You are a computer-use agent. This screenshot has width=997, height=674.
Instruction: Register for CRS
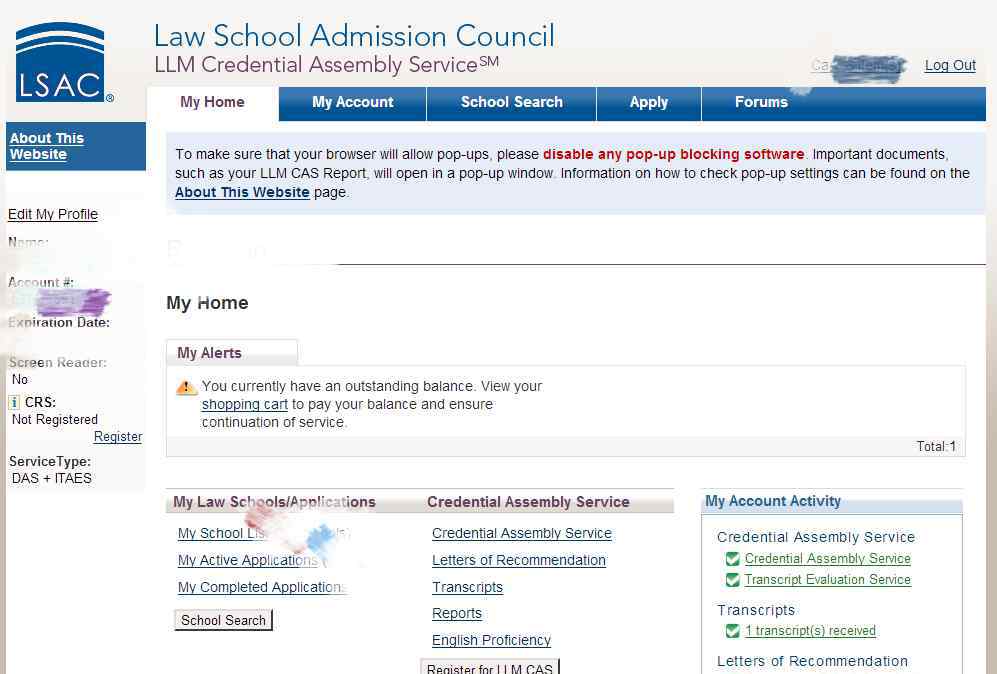tap(118, 437)
